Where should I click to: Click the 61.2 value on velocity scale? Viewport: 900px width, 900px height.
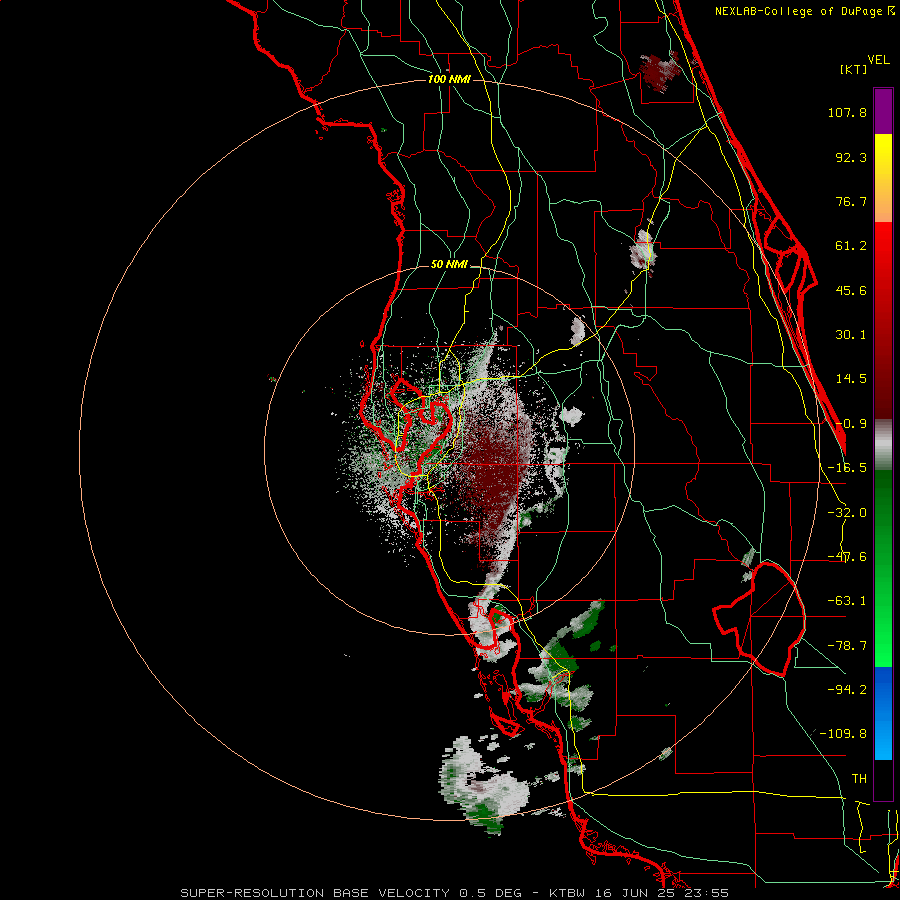851,246
